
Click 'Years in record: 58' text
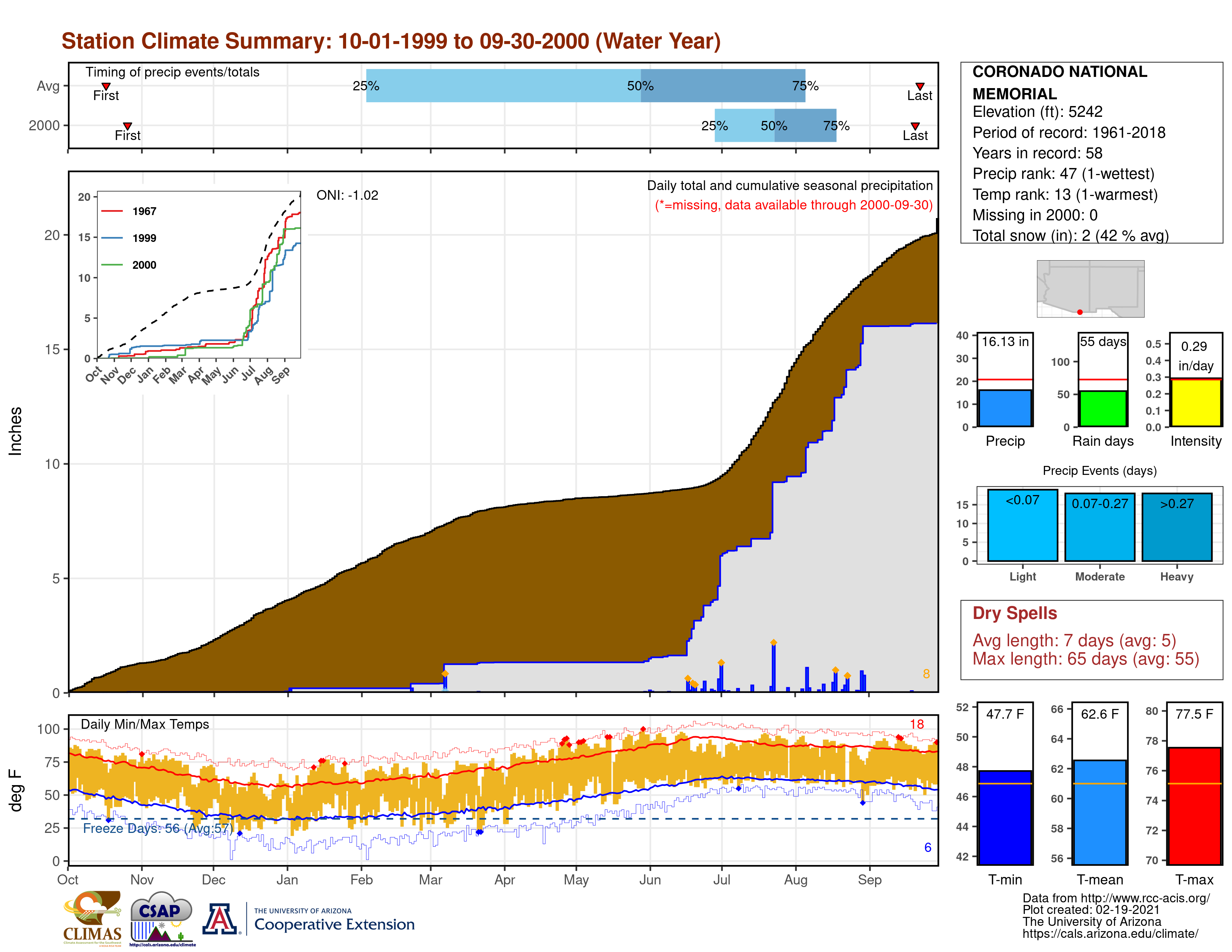(1037, 153)
